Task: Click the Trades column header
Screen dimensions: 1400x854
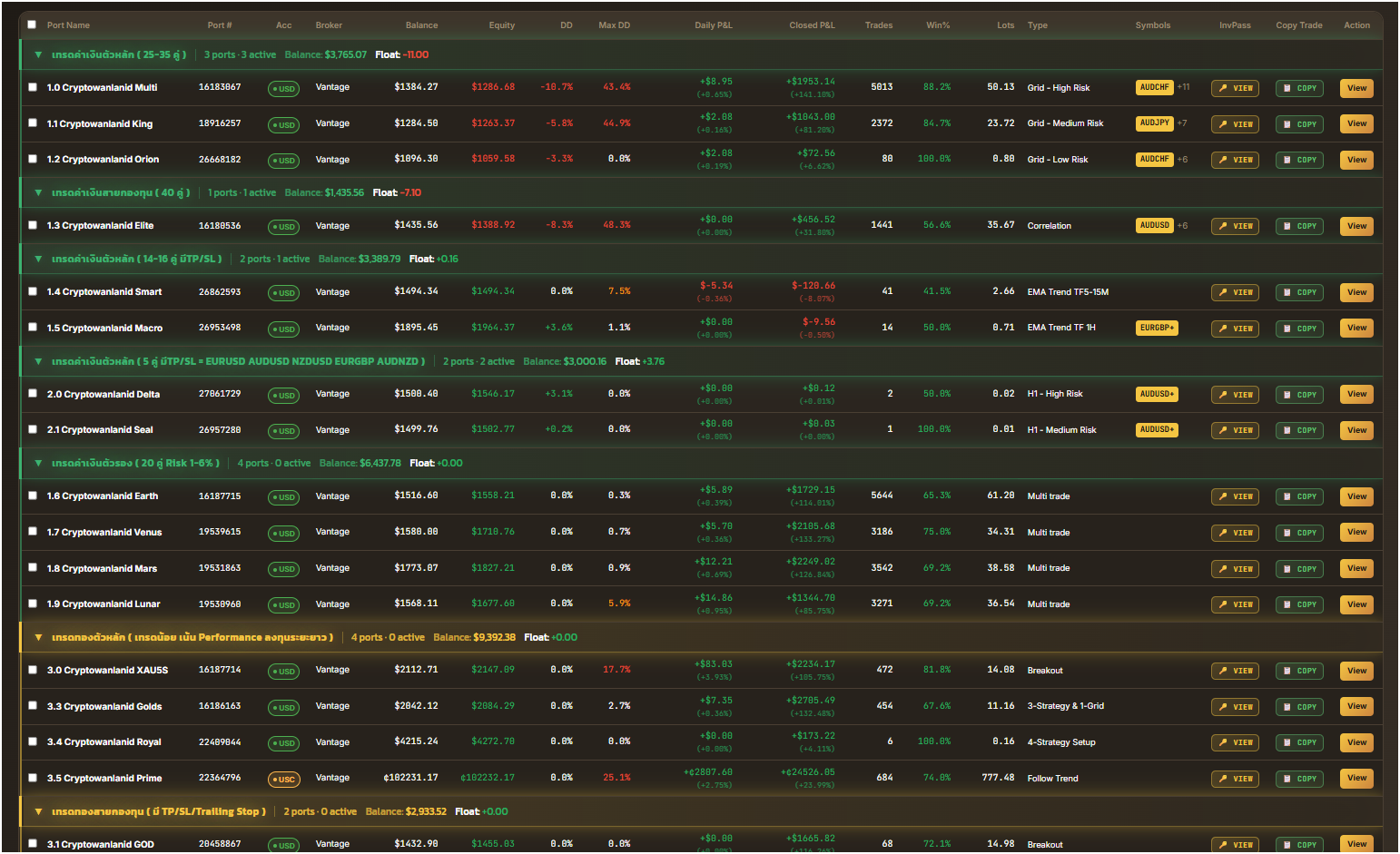Action: pos(879,25)
